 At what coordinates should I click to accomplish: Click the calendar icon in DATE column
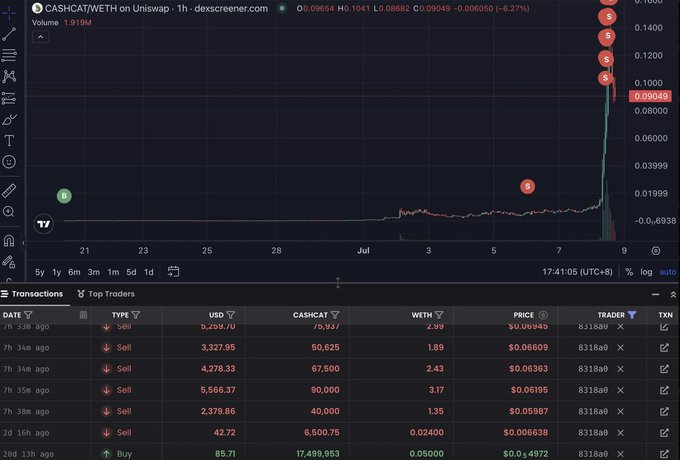point(83,315)
